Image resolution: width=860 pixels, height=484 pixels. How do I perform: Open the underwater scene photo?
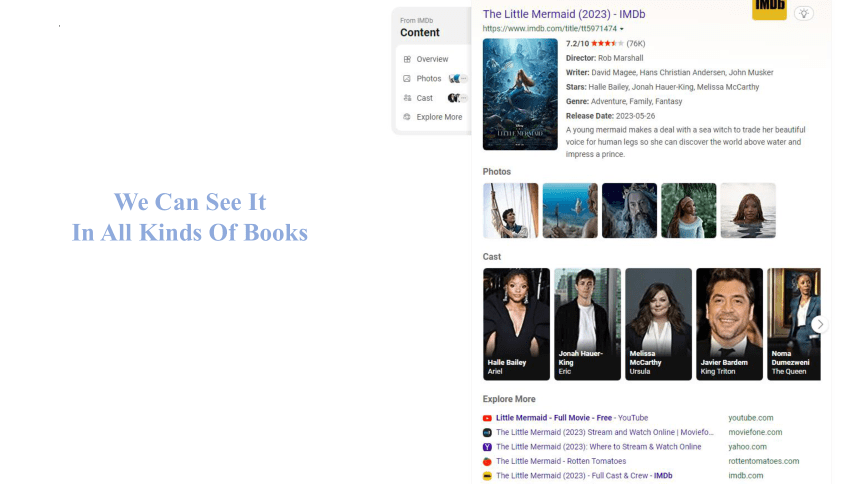pos(570,211)
